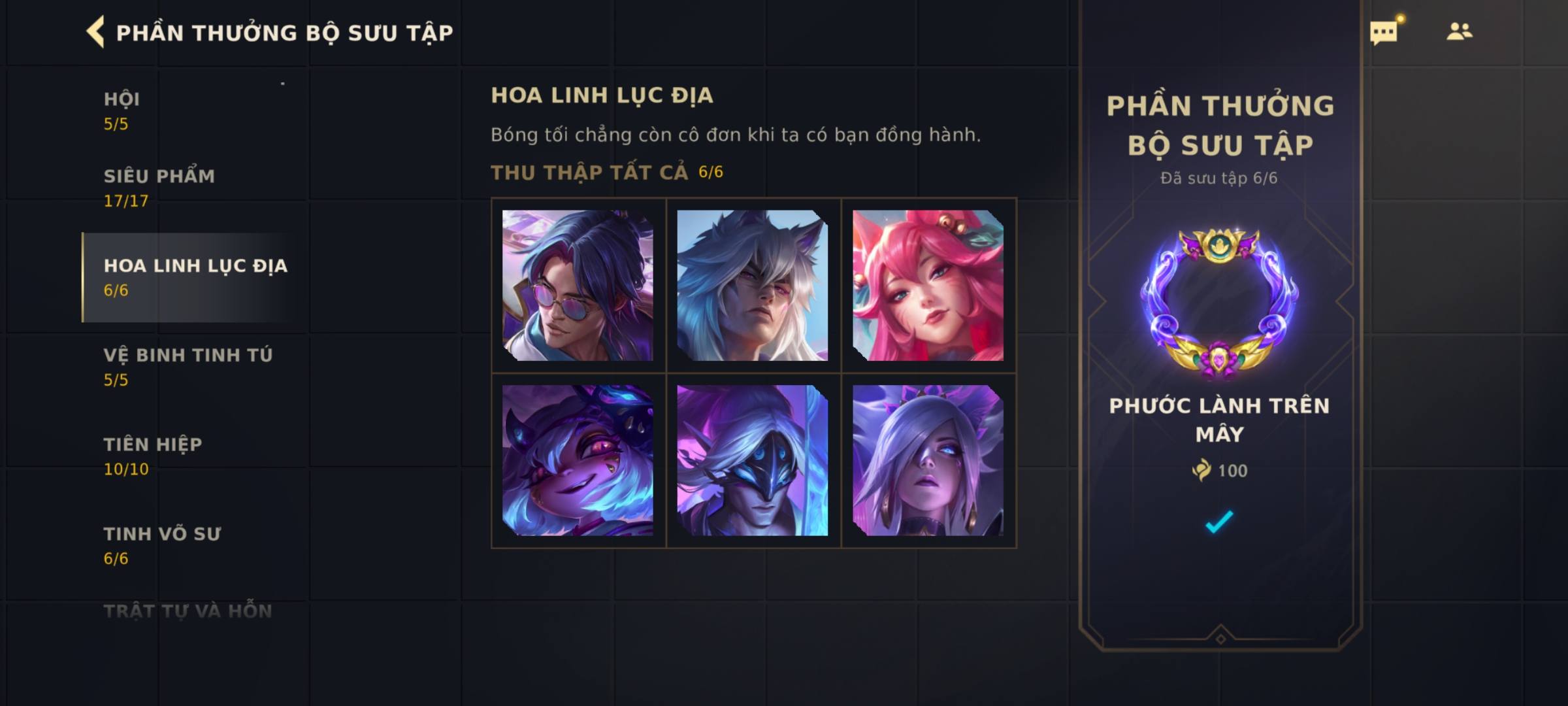Open the chat messages icon
The image size is (1568, 706).
point(1384,33)
